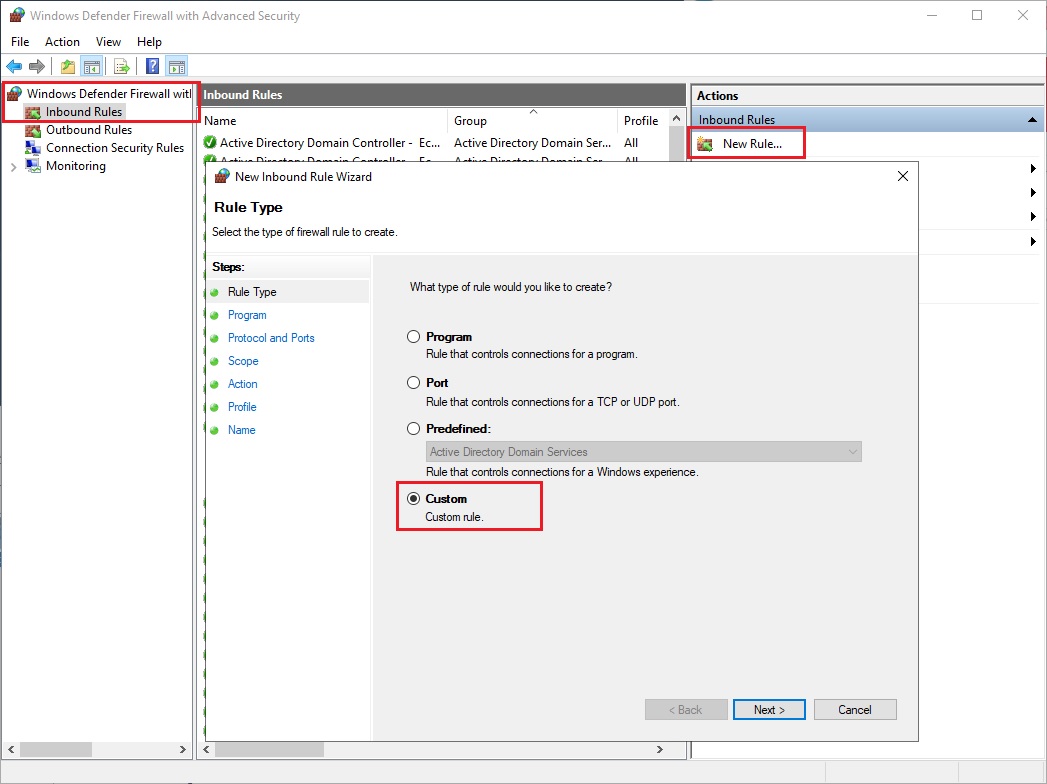
Task: Select the Custom rule type radio button
Action: [414, 499]
